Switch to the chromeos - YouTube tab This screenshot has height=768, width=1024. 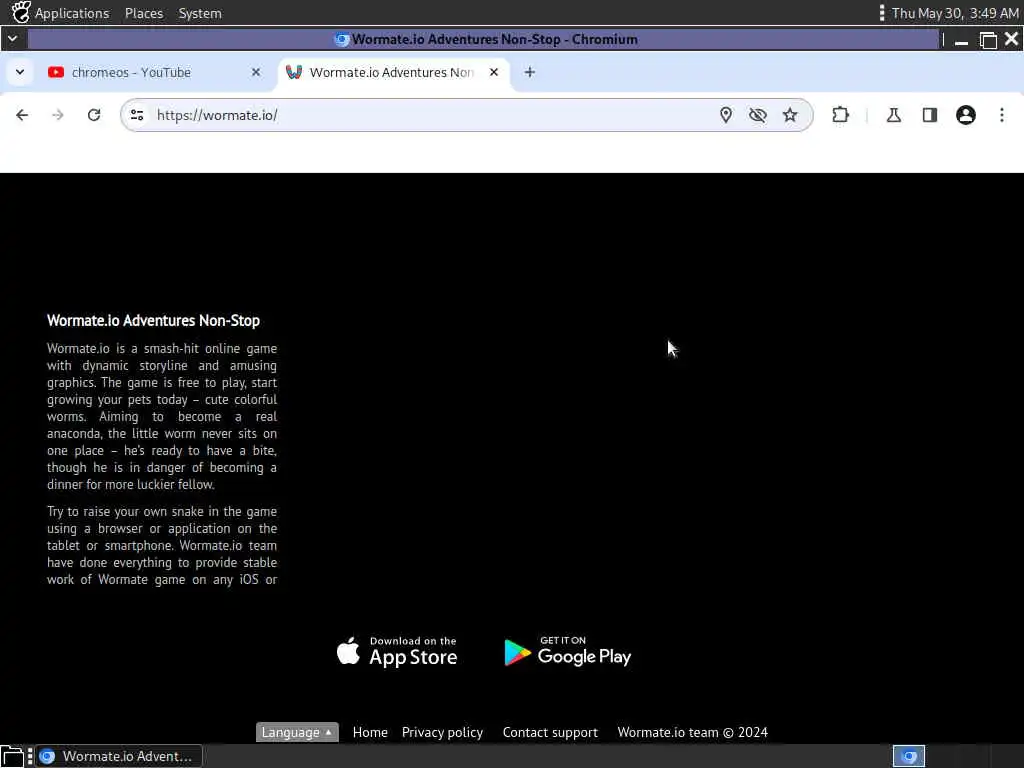(153, 72)
